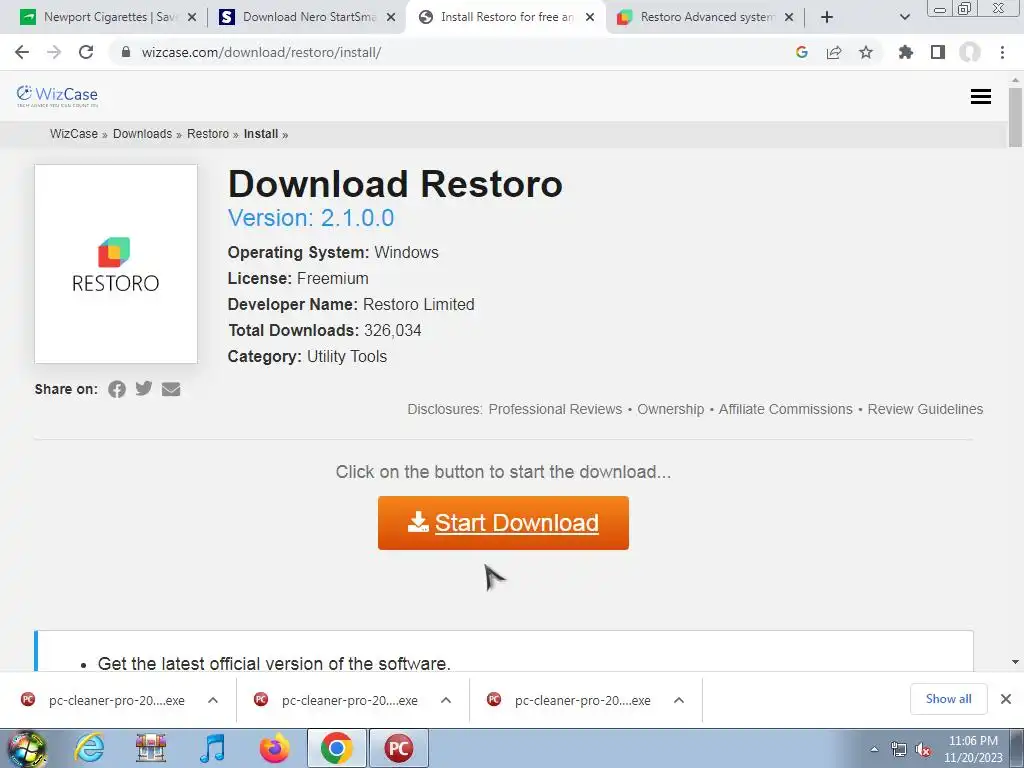The width and height of the screenshot is (1024, 768).
Task: Switch to Chrome in the taskbar
Action: tap(336, 748)
